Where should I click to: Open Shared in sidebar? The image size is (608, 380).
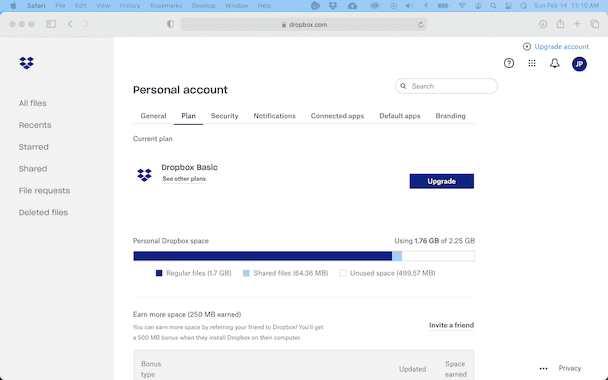pyautogui.click(x=33, y=169)
